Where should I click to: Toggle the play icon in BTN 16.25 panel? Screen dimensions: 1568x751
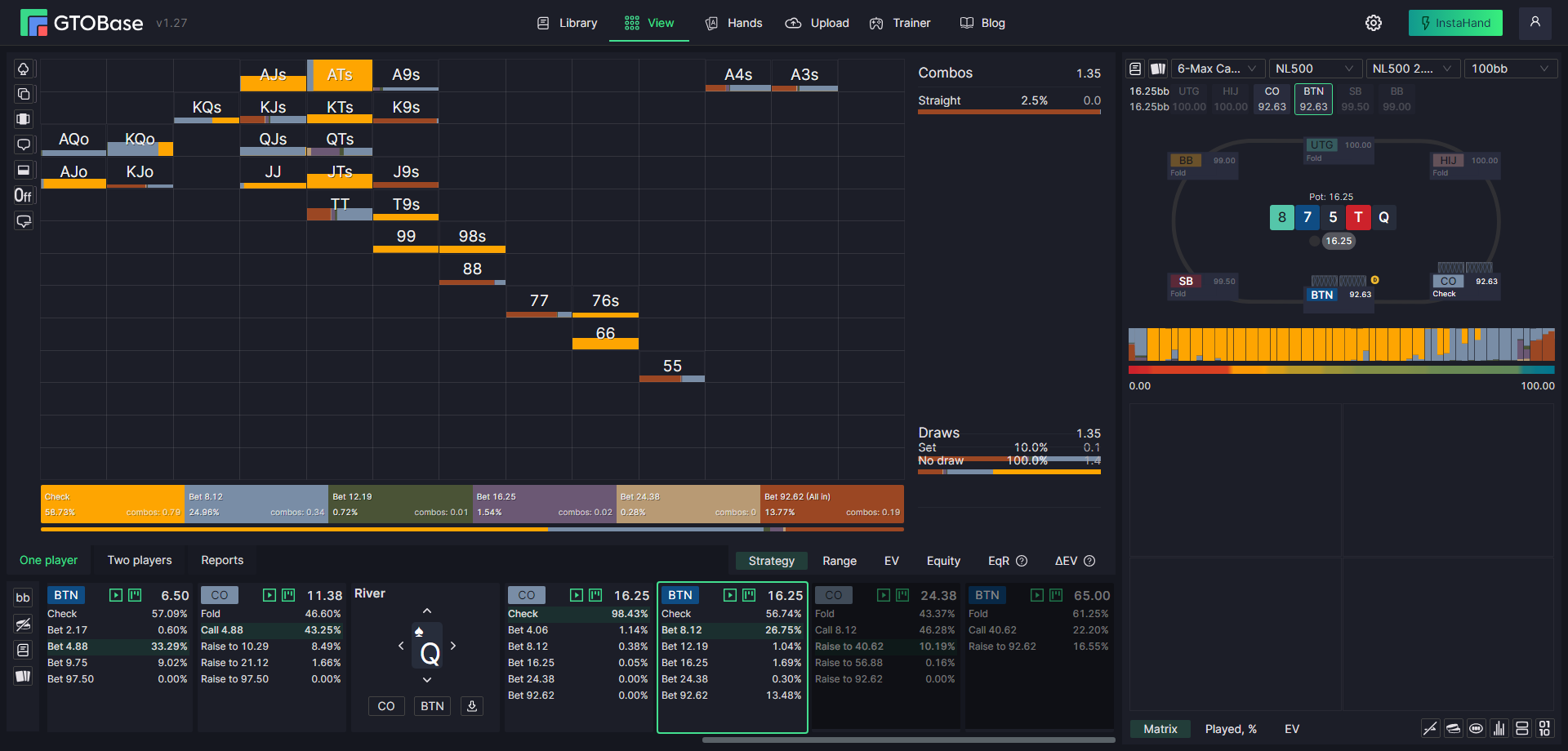tap(730, 595)
